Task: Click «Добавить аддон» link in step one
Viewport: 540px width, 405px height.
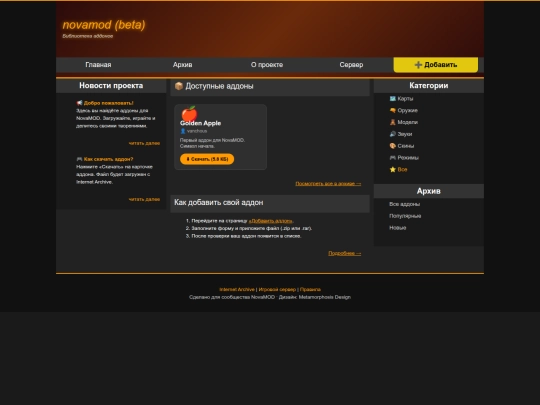Action: coord(271,221)
